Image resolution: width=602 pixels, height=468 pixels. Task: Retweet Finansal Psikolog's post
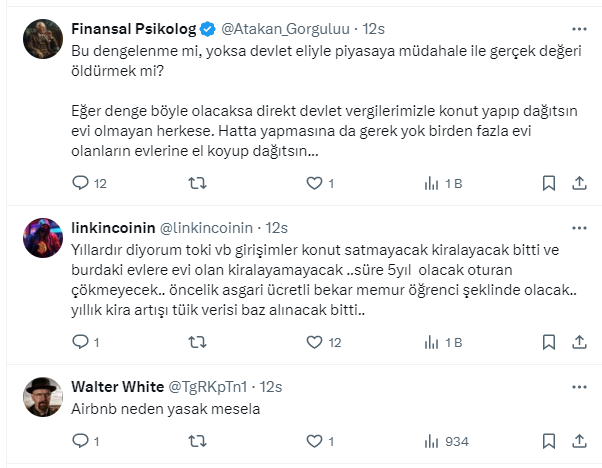point(198,183)
